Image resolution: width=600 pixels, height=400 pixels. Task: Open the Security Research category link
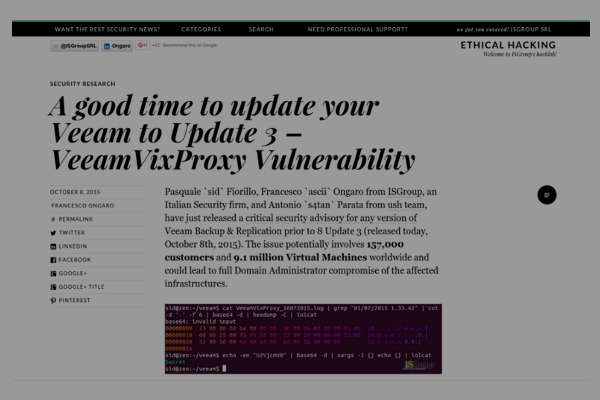pos(82,84)
